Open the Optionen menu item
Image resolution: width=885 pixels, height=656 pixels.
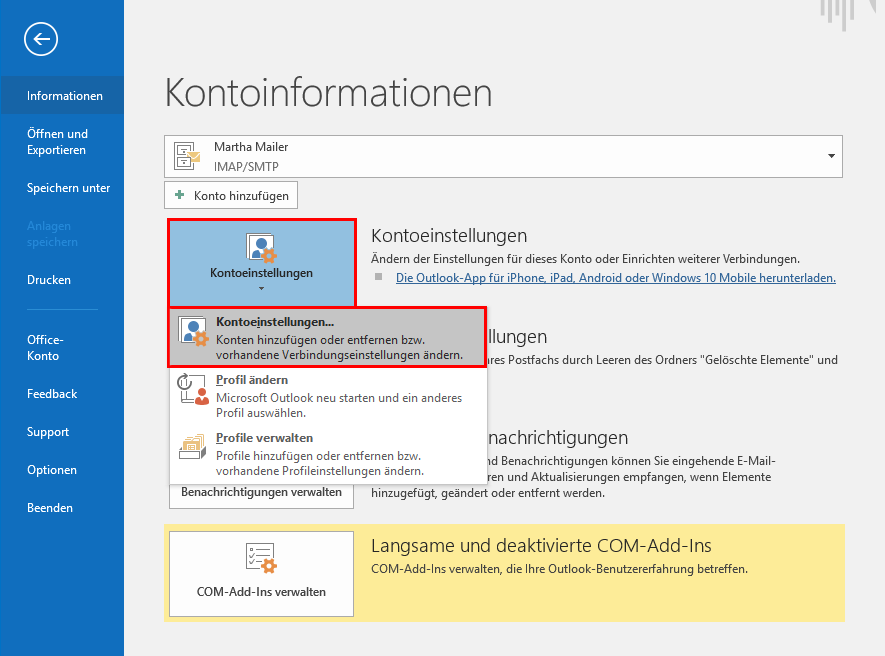pos(51,469)
